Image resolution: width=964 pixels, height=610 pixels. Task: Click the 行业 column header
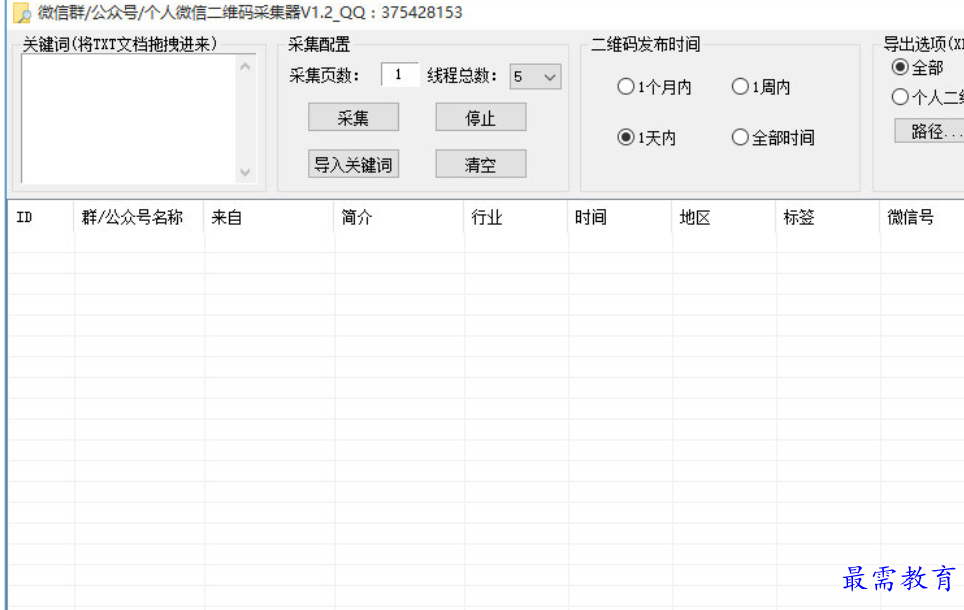(x=516, y=217)
